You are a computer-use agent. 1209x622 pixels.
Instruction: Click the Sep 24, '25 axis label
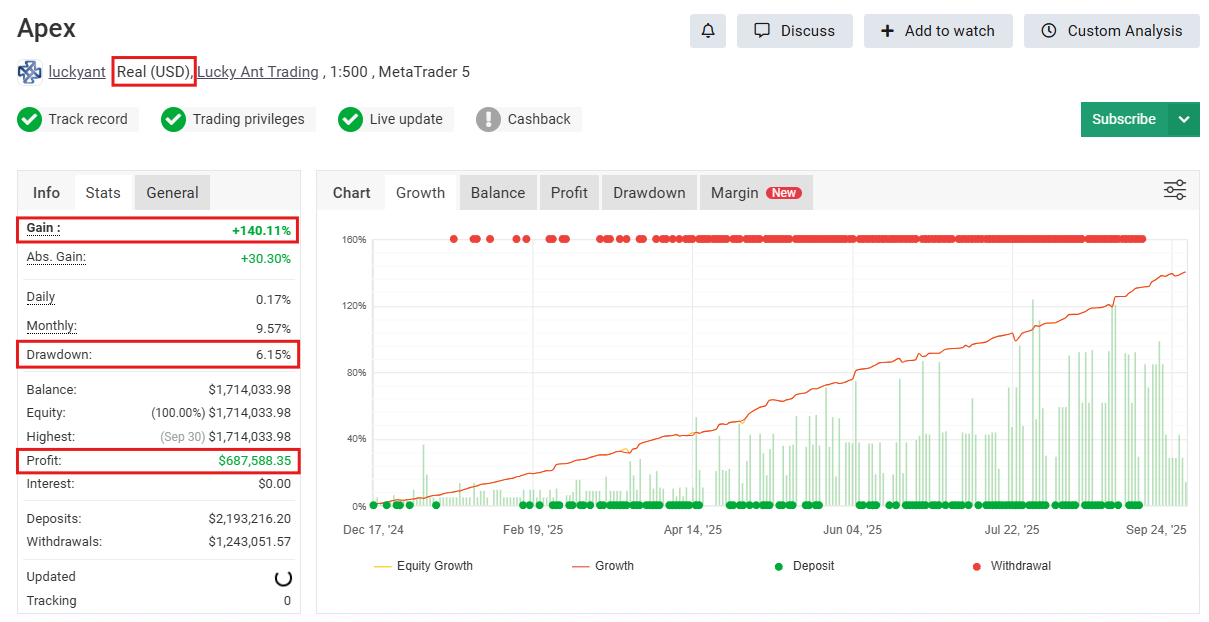[1155, 530]
